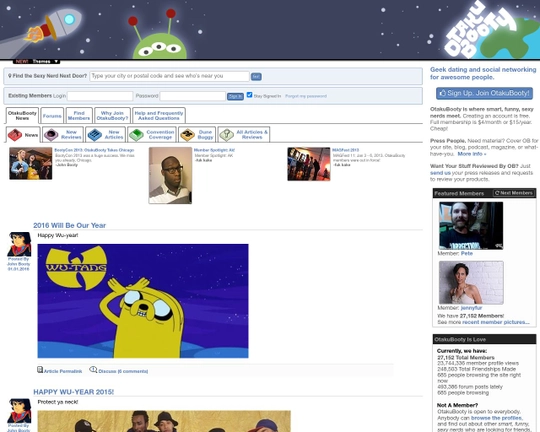Open the browse the profiles link
The image size is (540, 432).
pyautogui.click(x=496, y=418)
